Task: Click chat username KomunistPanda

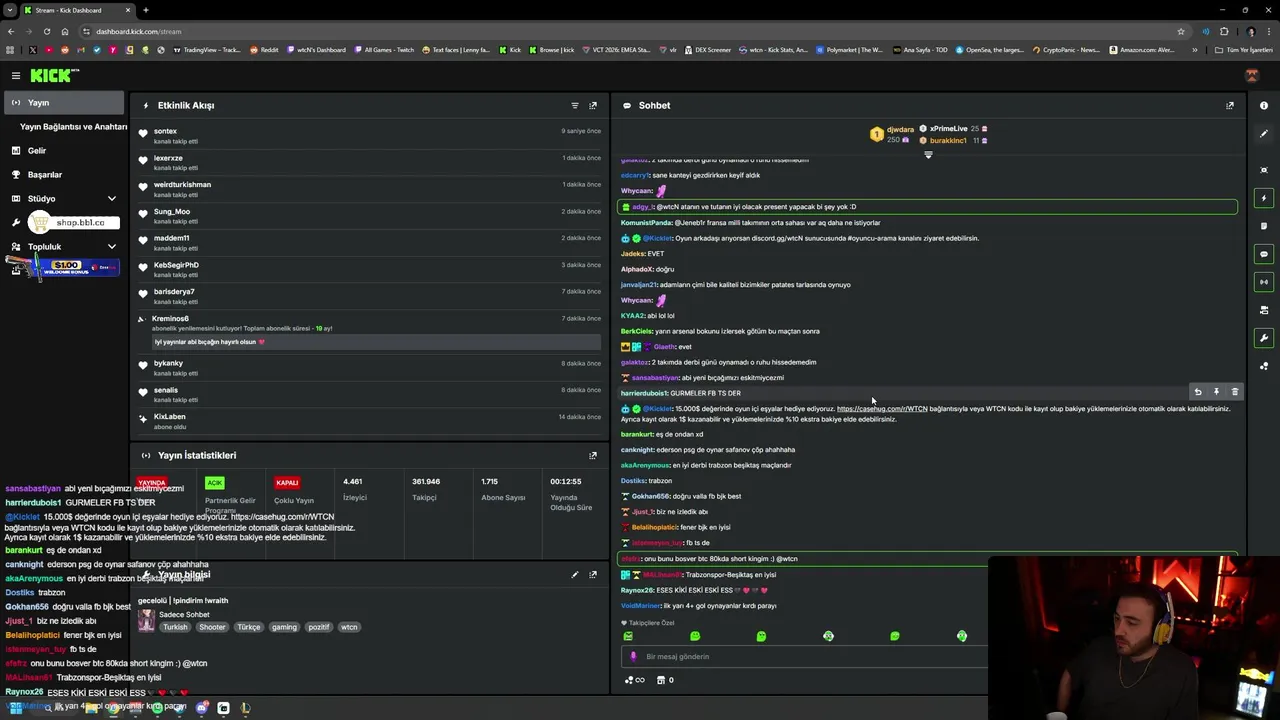Action: pos(646,223)
